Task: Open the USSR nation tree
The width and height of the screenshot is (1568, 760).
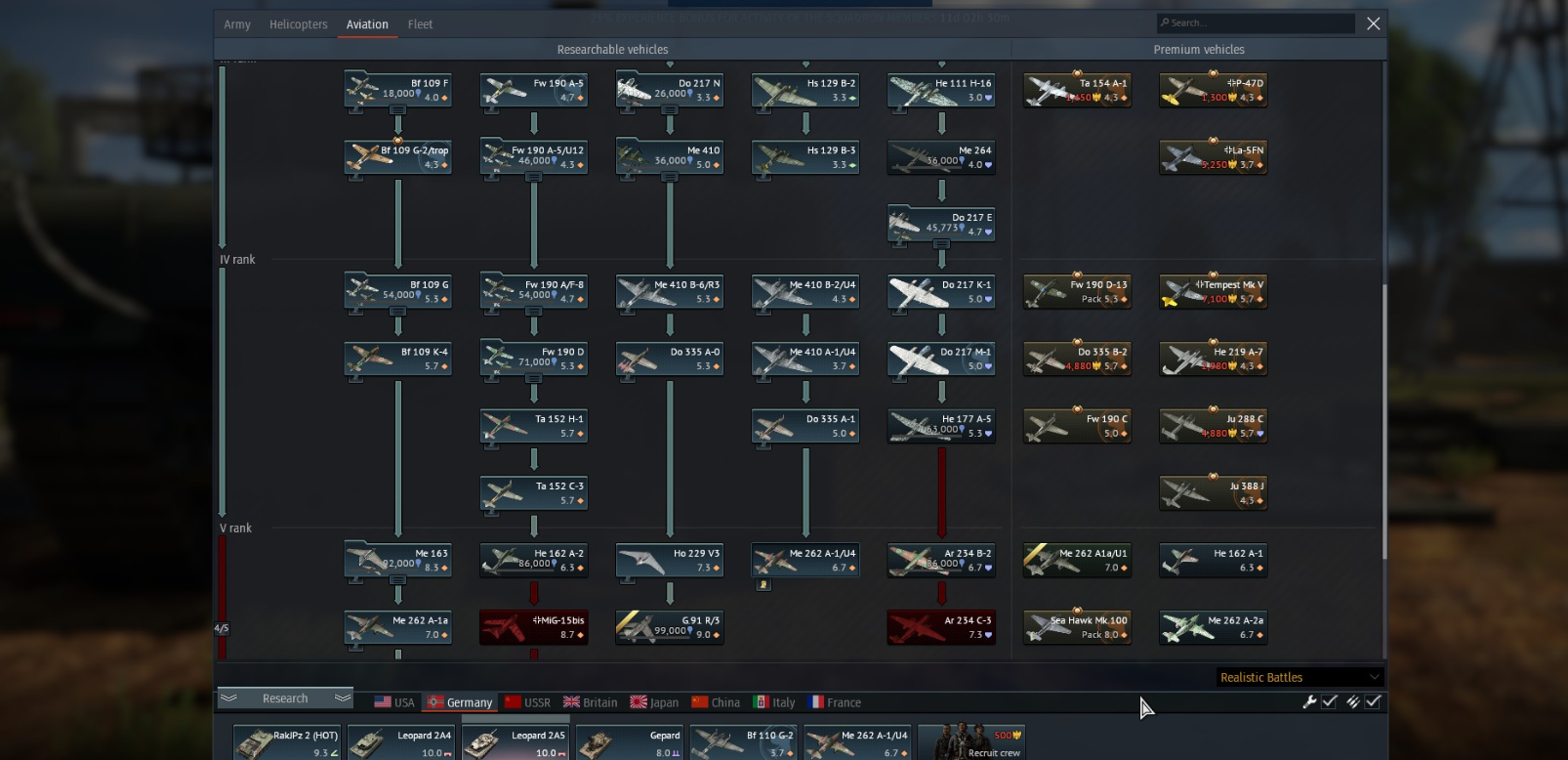Action: click(527, 702)
